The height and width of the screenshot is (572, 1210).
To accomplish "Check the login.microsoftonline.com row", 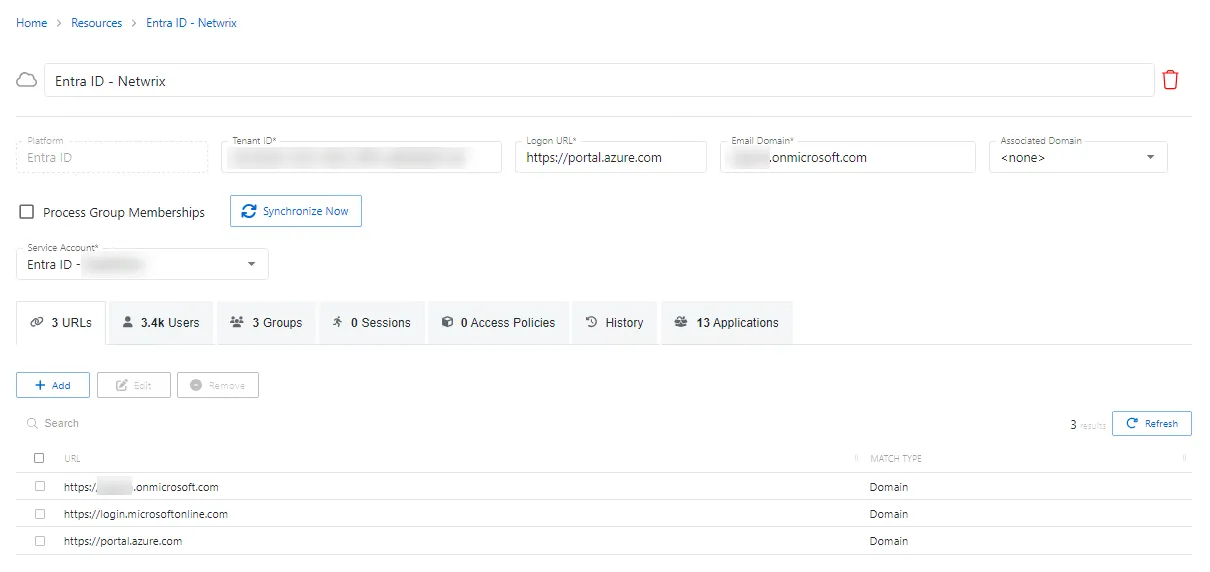I will click(40, 513).
